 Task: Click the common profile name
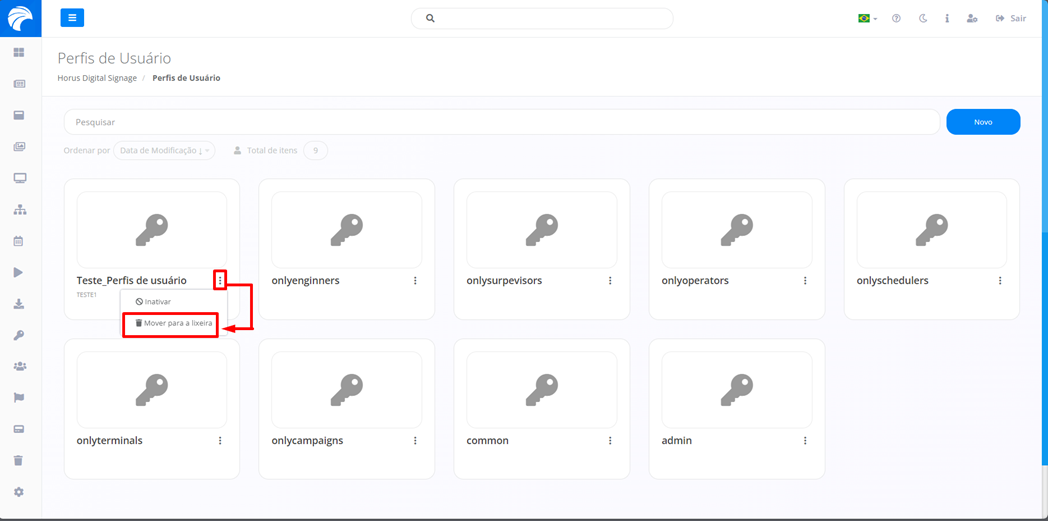(487, 441)
